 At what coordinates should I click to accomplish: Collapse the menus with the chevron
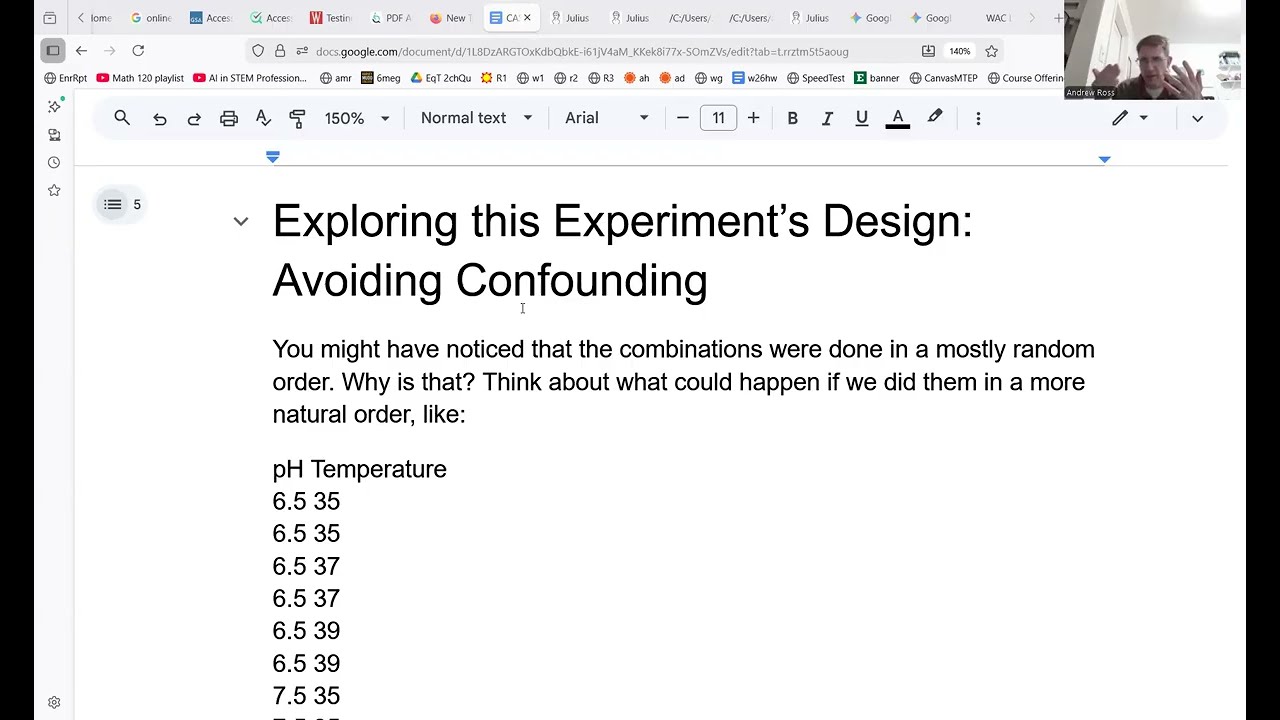click(1197, 118)
